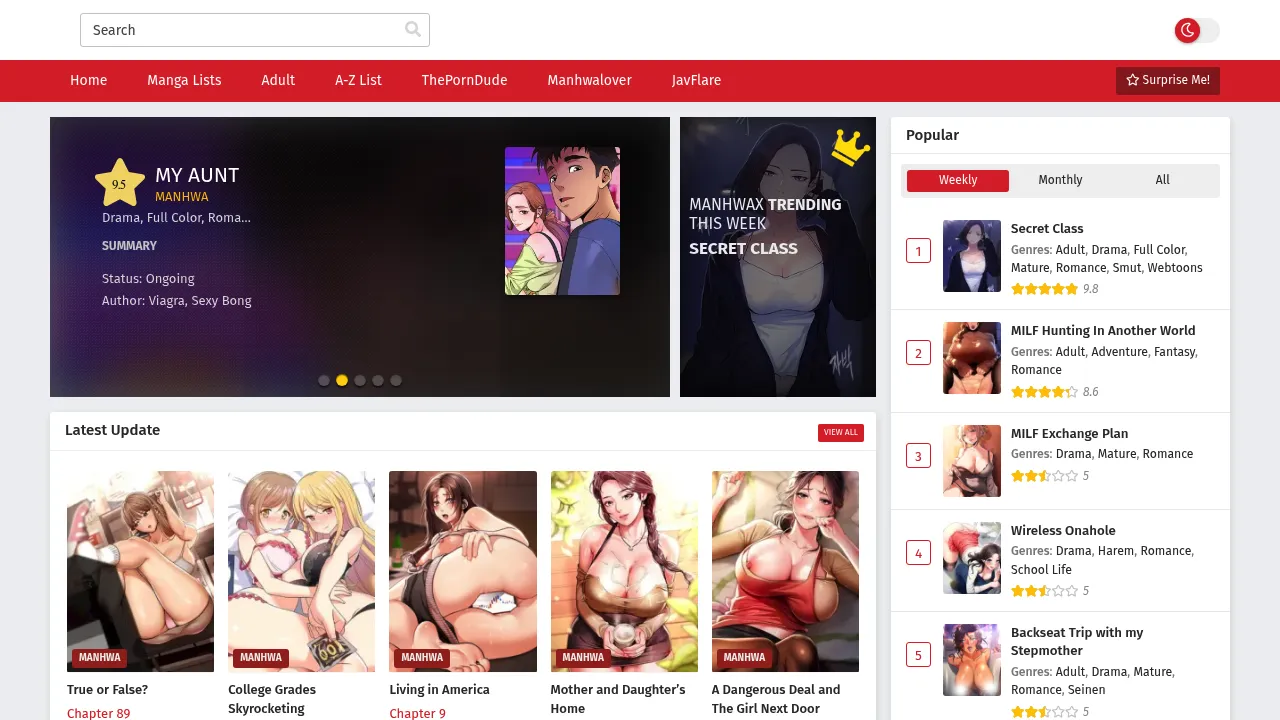This screenshot has height=720, width=1280.
Task: Open Chapter 89 link of True or False?
Action: tap(98, 713)
